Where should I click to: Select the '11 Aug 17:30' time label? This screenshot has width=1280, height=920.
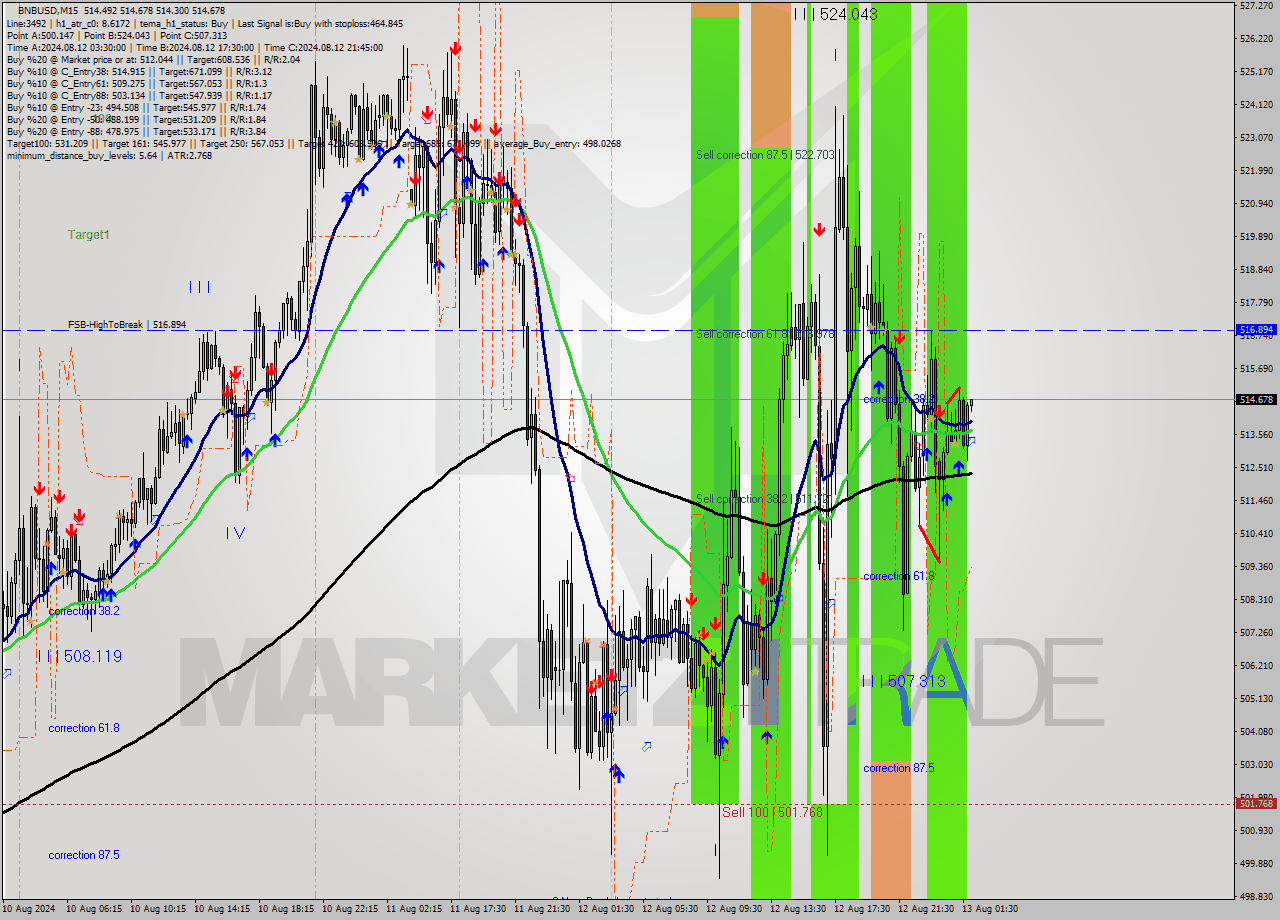[x=478, y=909]
